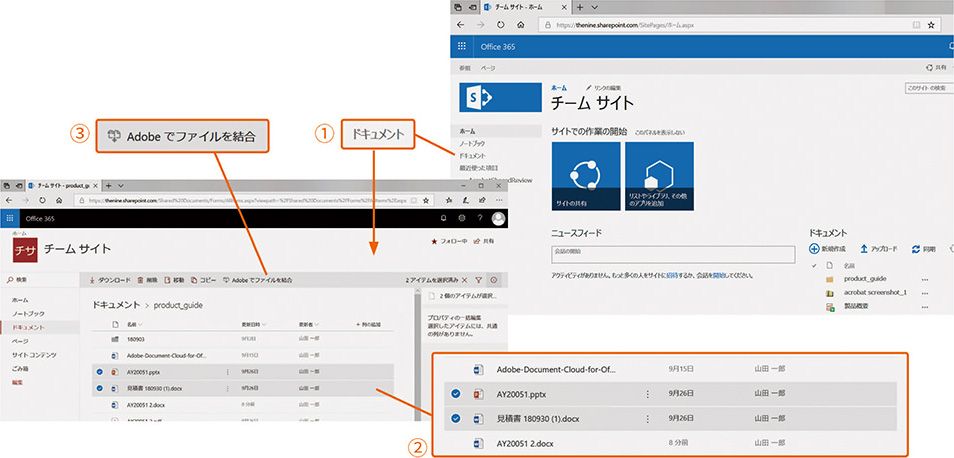Open new tab in the product_guide window
The height and width of the screenshot is (458, 954).
[108, 185]
